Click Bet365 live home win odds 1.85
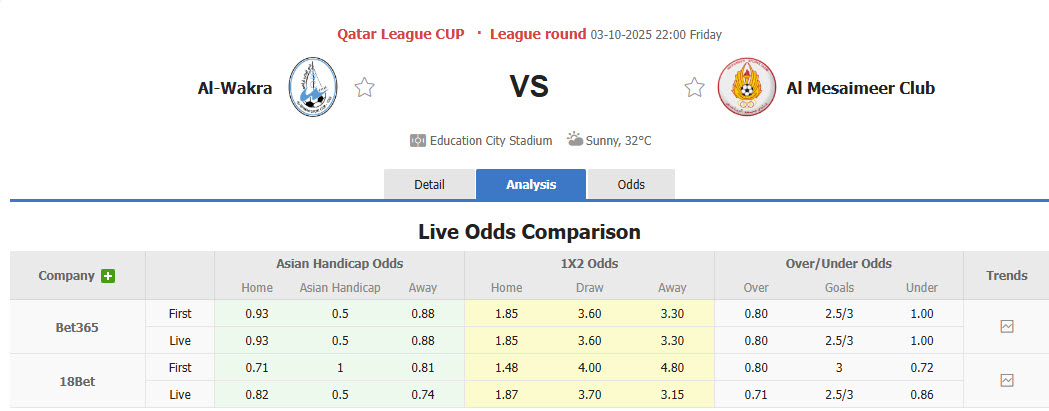This screenshot has height=411, width=1049. 507,341
